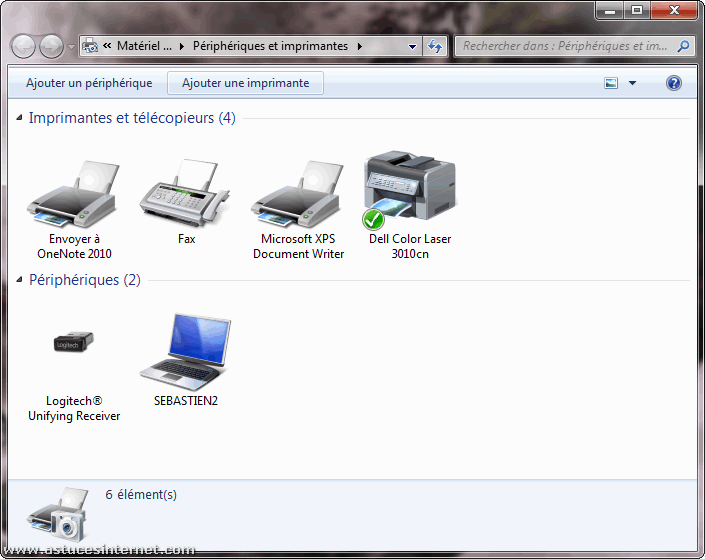Screen dimensions: 705x559
Task: Select the Fax device icon
Action: coord(185,193)
